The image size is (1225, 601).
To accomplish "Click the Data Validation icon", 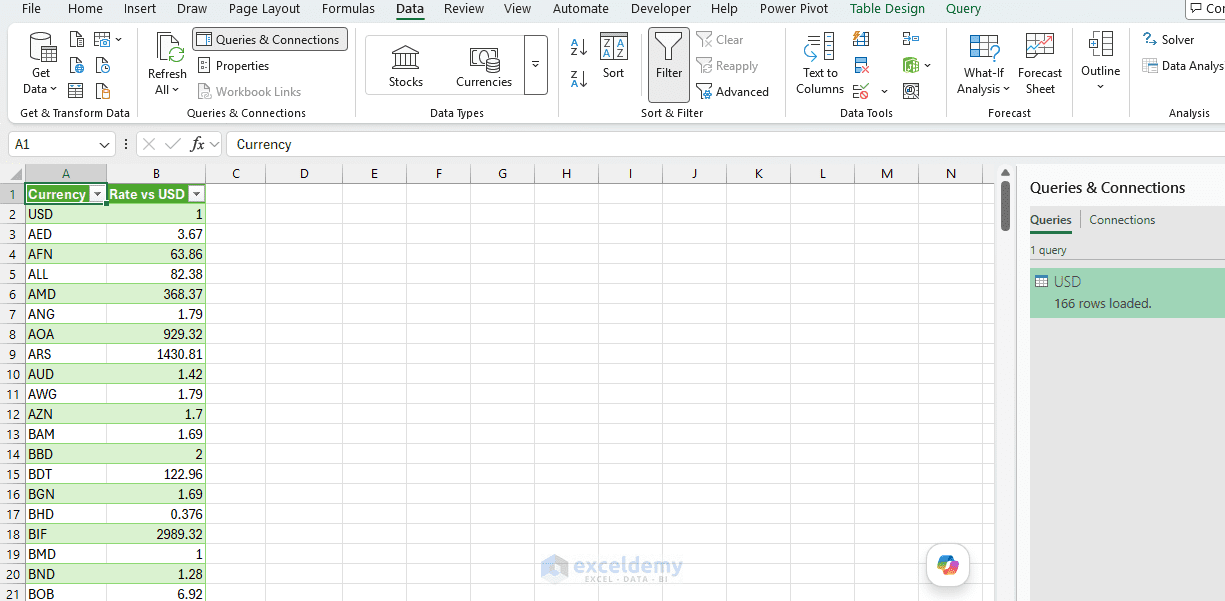I will pyautogui.click(x=861, y=91).
